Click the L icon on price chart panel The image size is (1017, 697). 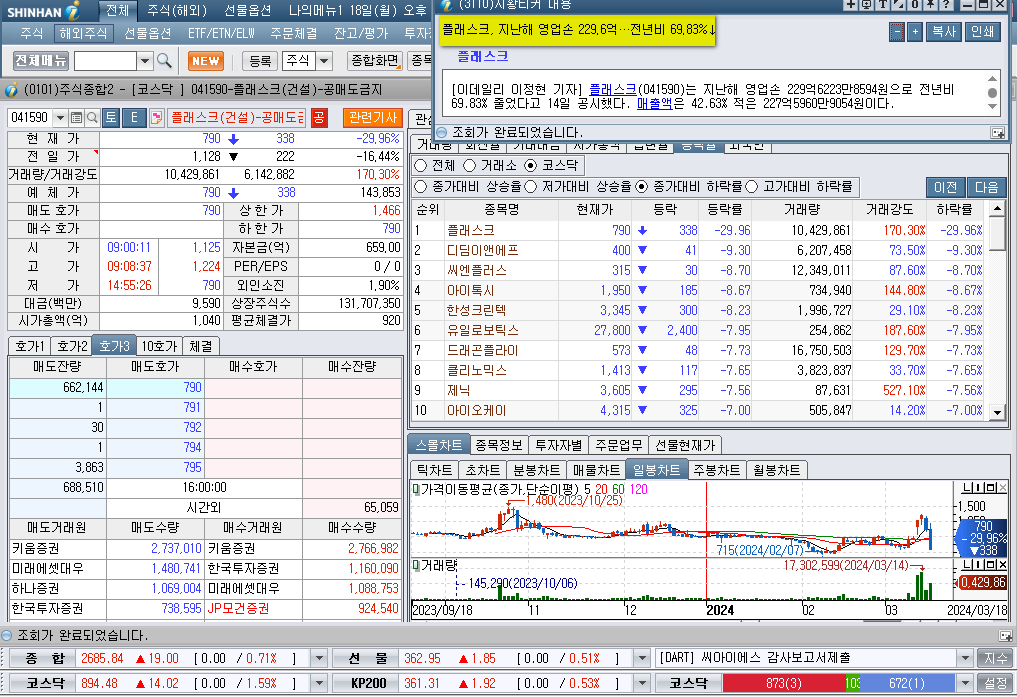coord(966,488)
